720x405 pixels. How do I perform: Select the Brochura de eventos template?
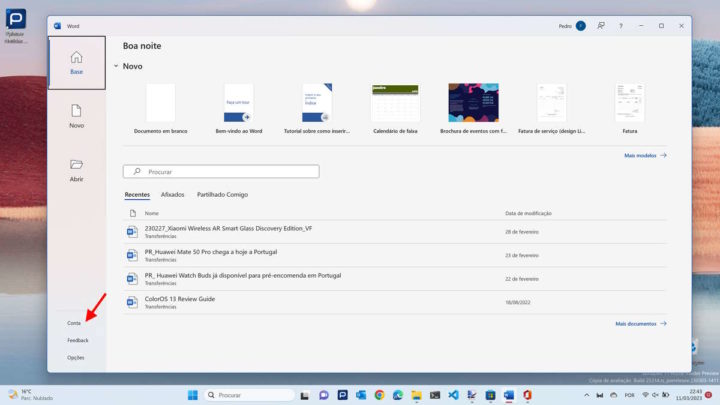tap(473, 108)
